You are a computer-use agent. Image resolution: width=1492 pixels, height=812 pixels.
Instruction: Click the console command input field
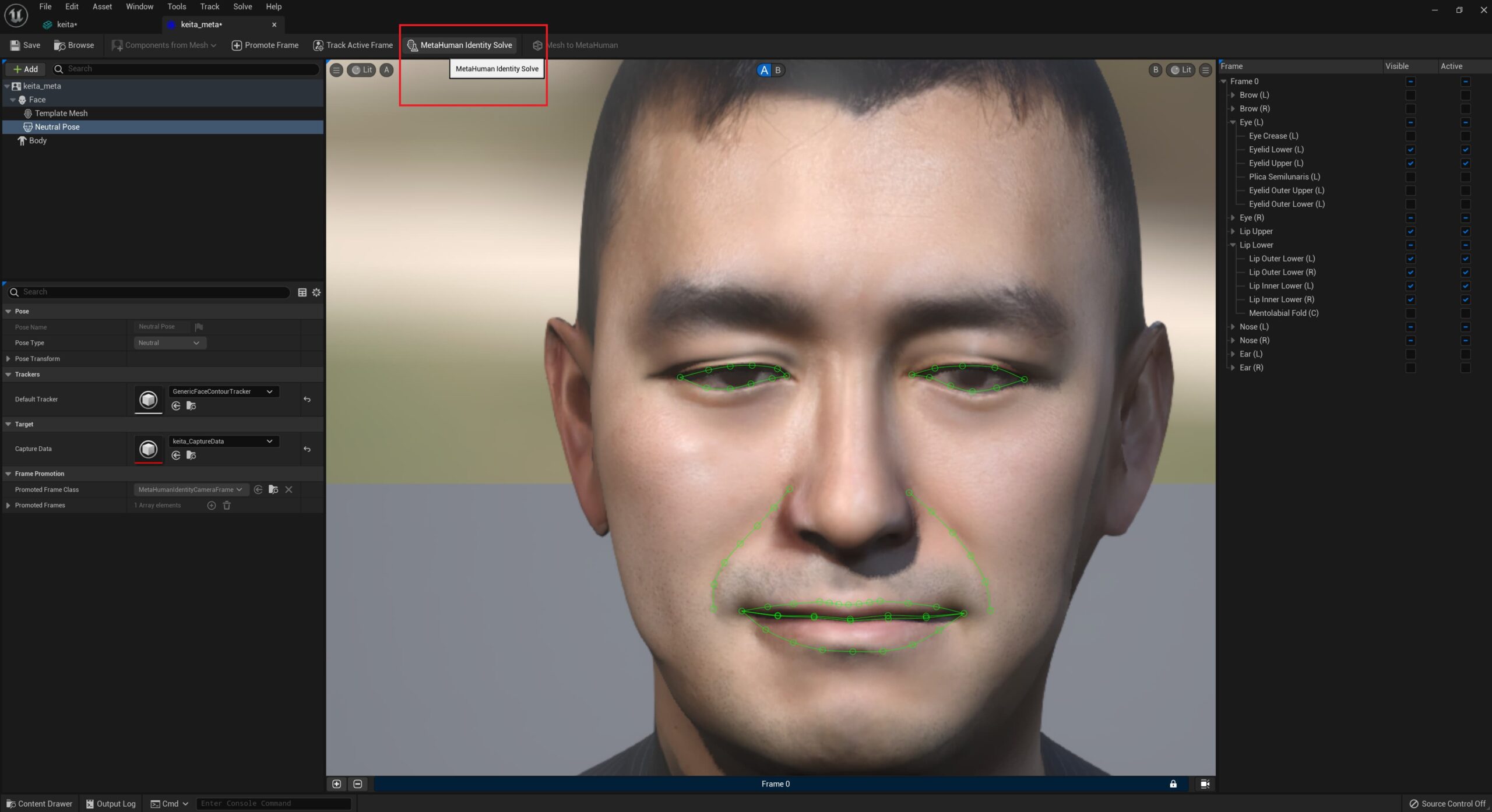click(x=273, y=804)
